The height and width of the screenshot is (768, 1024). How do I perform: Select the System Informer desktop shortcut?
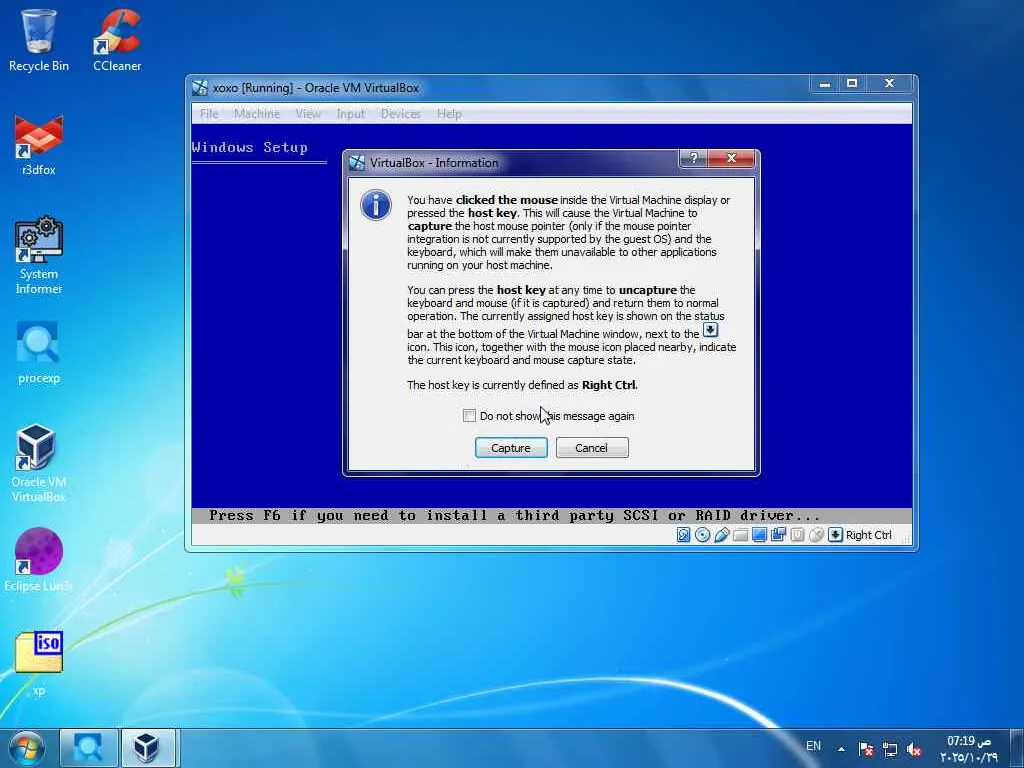tap(39, 255)
